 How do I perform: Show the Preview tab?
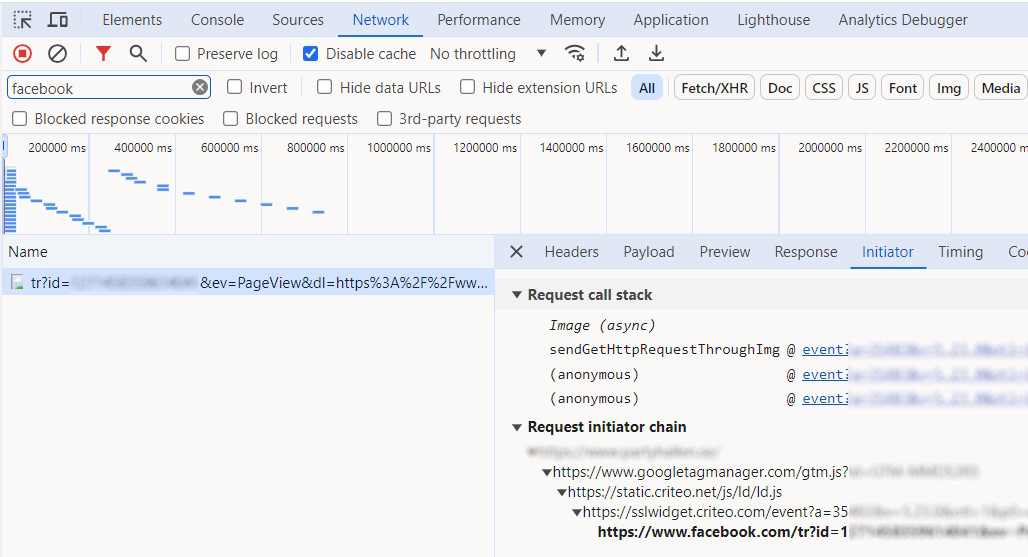click(x=724, y=252)
